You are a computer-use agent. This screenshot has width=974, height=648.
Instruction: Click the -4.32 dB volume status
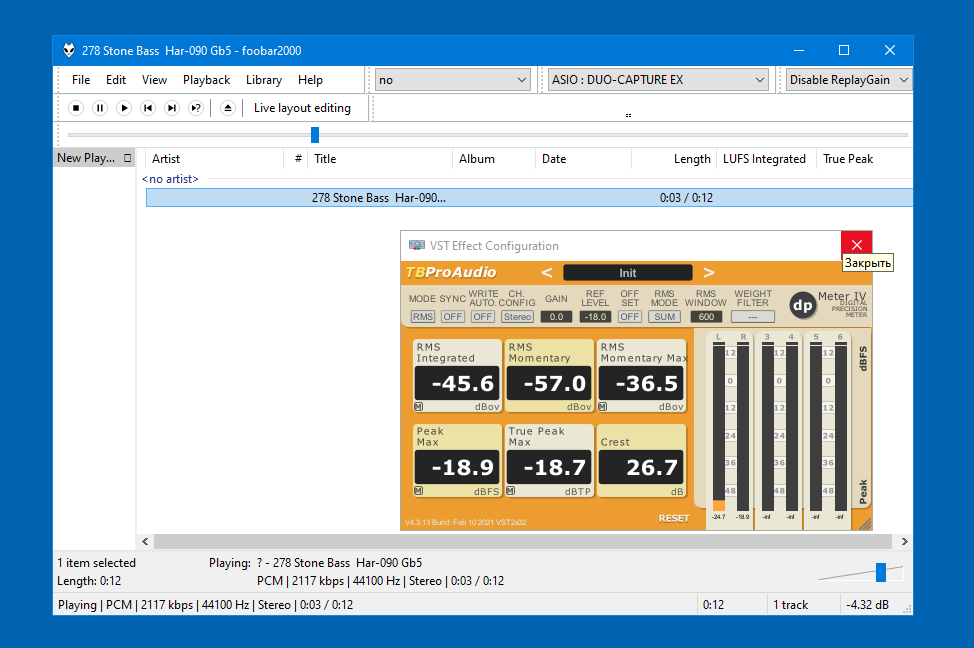[x=867, y=605]
